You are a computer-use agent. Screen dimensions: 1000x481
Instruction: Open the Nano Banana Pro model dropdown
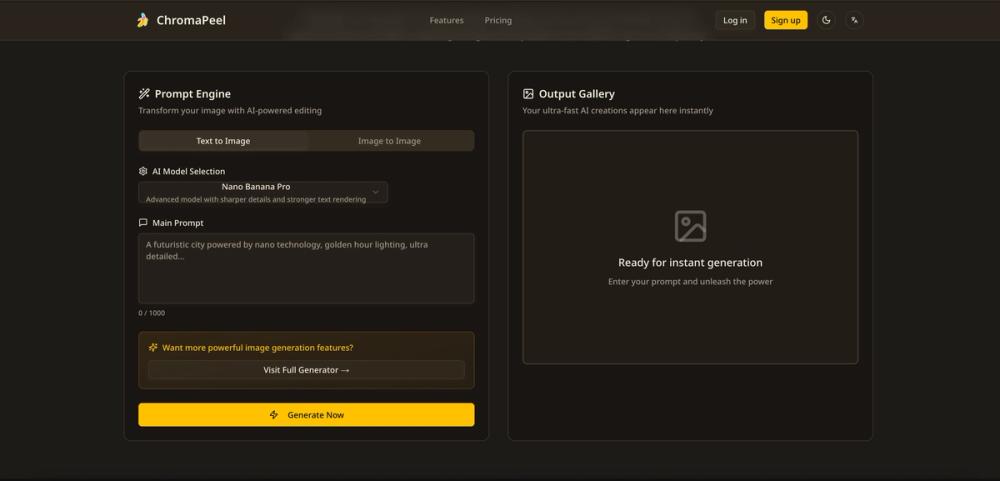pos(263,193)
